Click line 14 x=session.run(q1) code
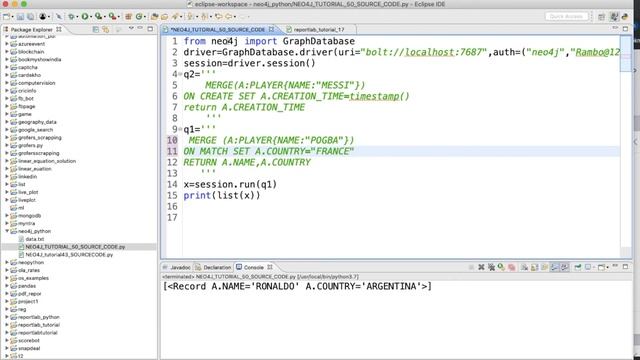The height and width of the screenshot is (360, 640). pyautogui.click(x=230, y=184)
